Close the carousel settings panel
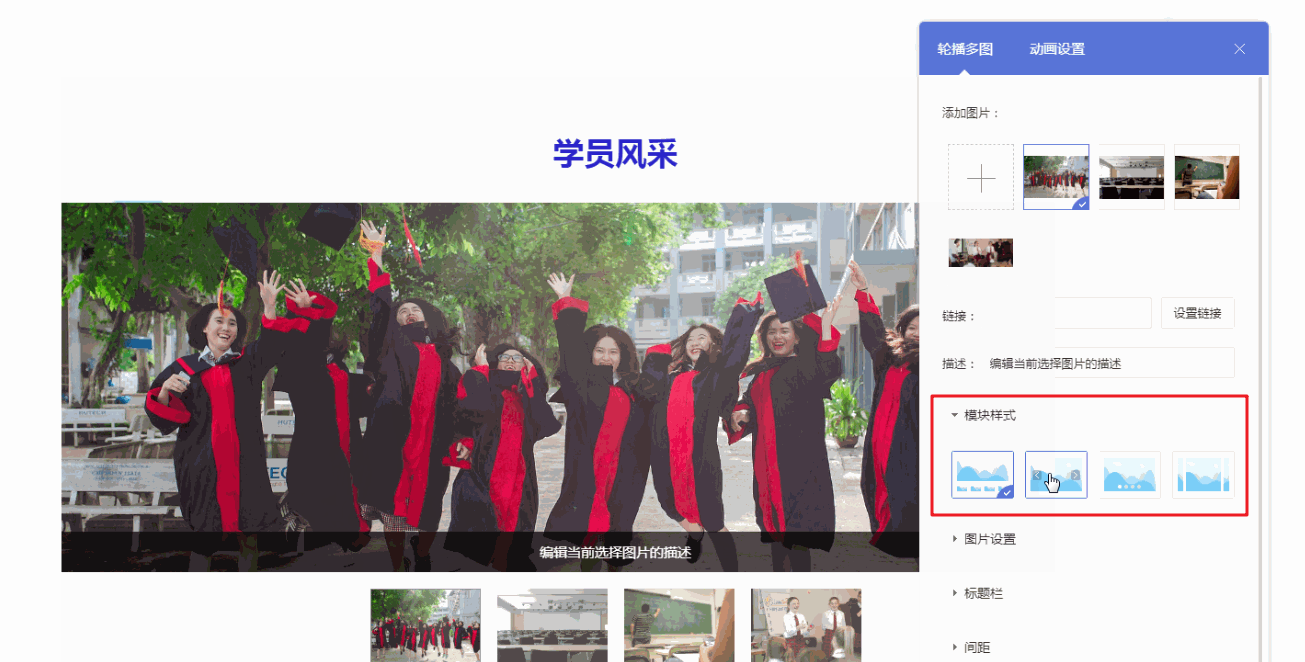The image size is (1305, 662). click(x=1240, y=49)
